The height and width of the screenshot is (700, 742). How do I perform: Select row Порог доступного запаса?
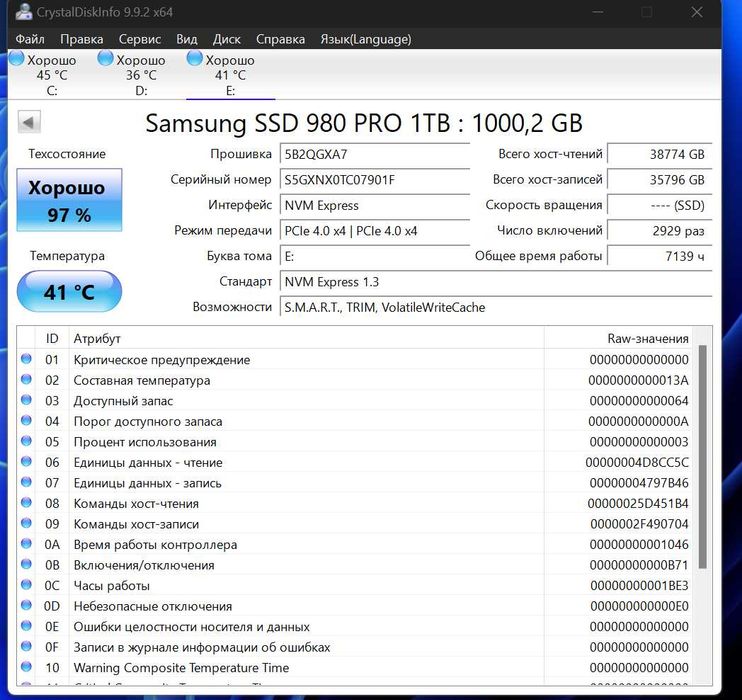pyautogui.click(x=355, y=421)
